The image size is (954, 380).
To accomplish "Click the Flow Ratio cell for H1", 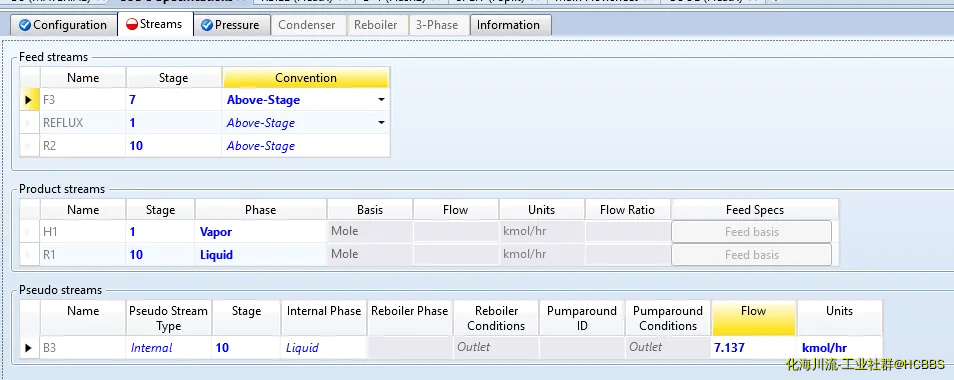I will tap(627, 232).
